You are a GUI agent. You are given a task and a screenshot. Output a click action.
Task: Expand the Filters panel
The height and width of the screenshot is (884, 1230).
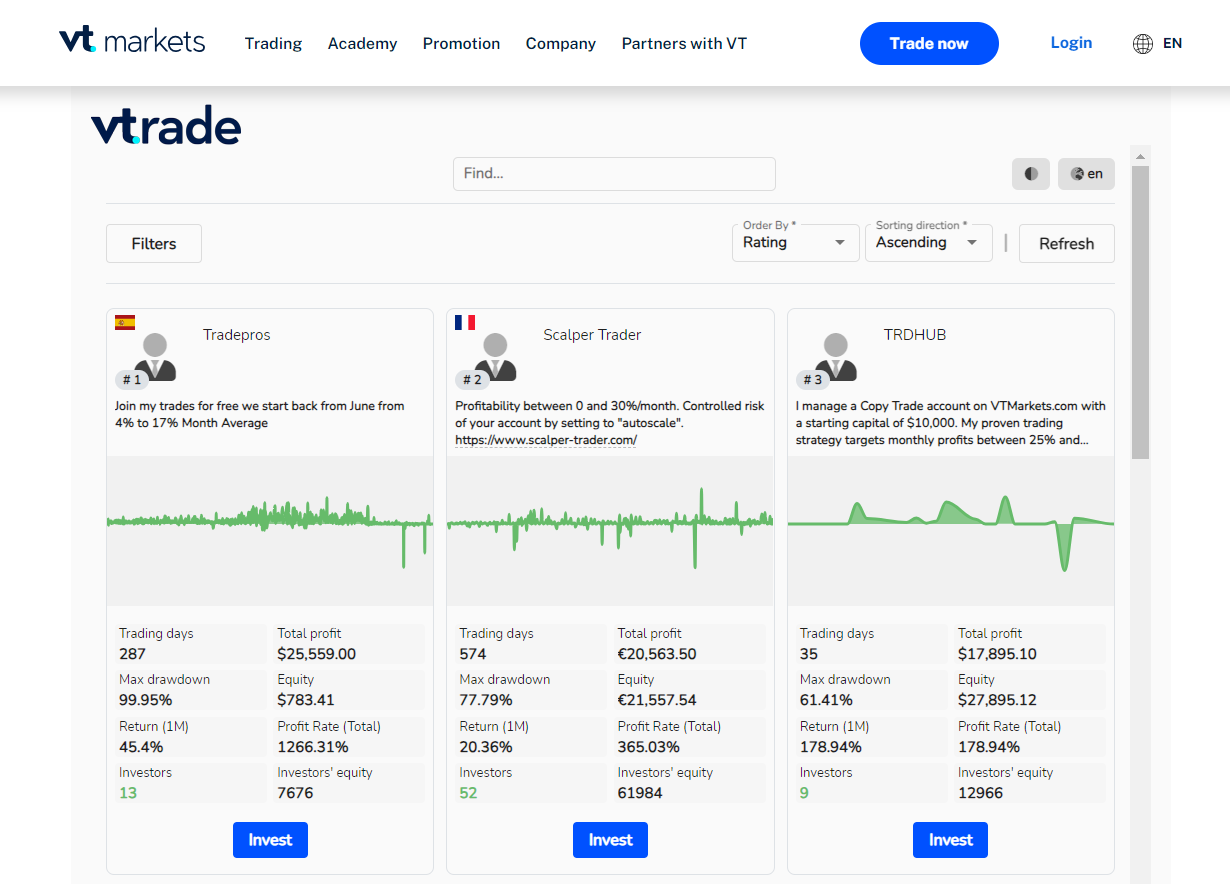(x=154, y=244)
